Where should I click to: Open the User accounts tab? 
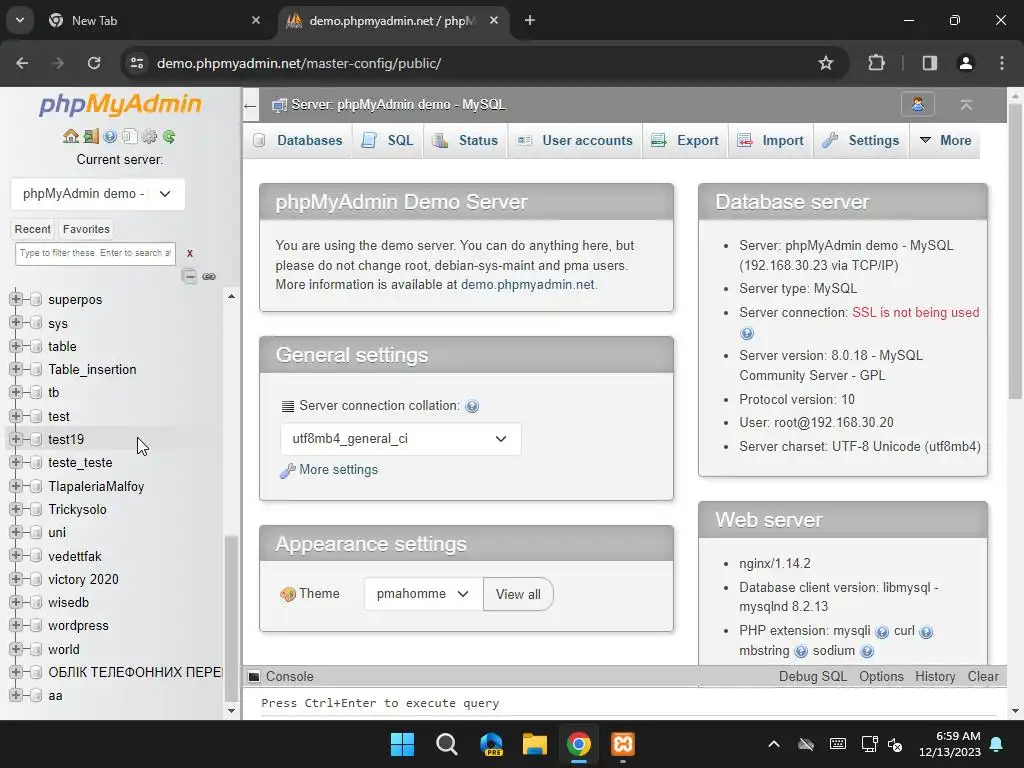click(x=575, y=140)
